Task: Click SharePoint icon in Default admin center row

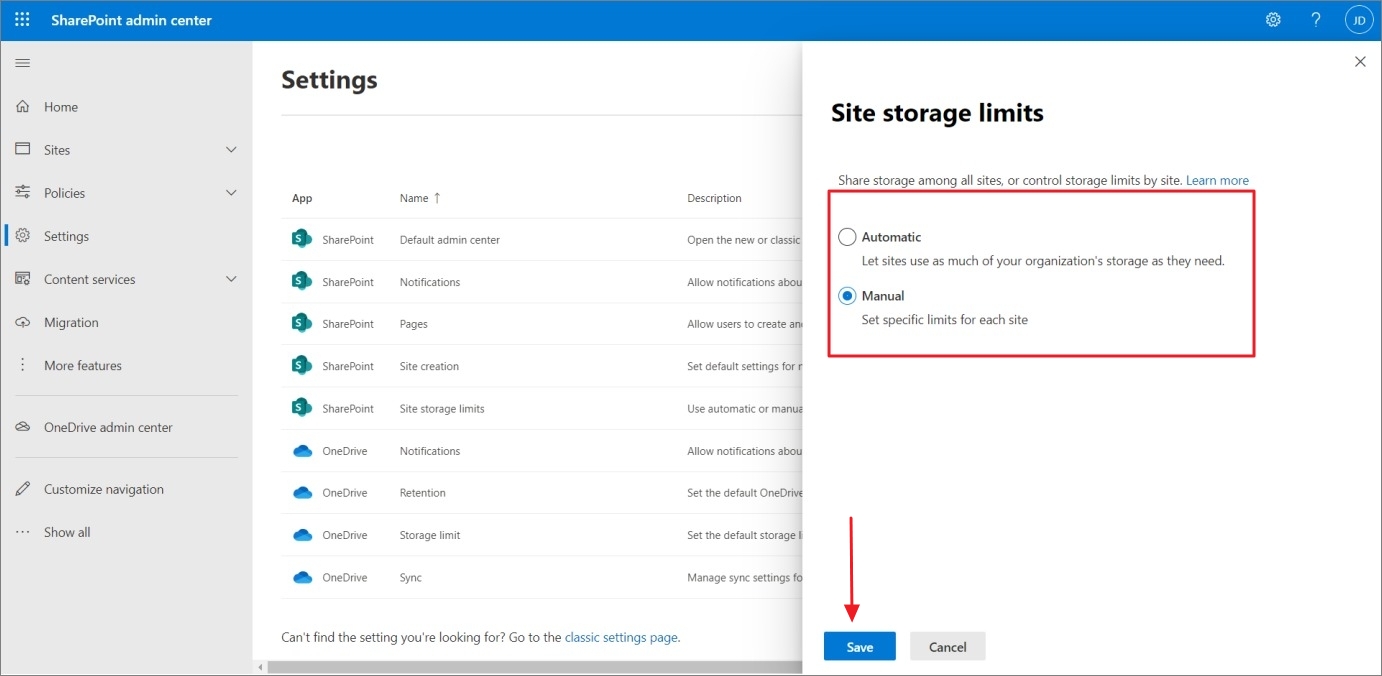Action: [301, 239]
